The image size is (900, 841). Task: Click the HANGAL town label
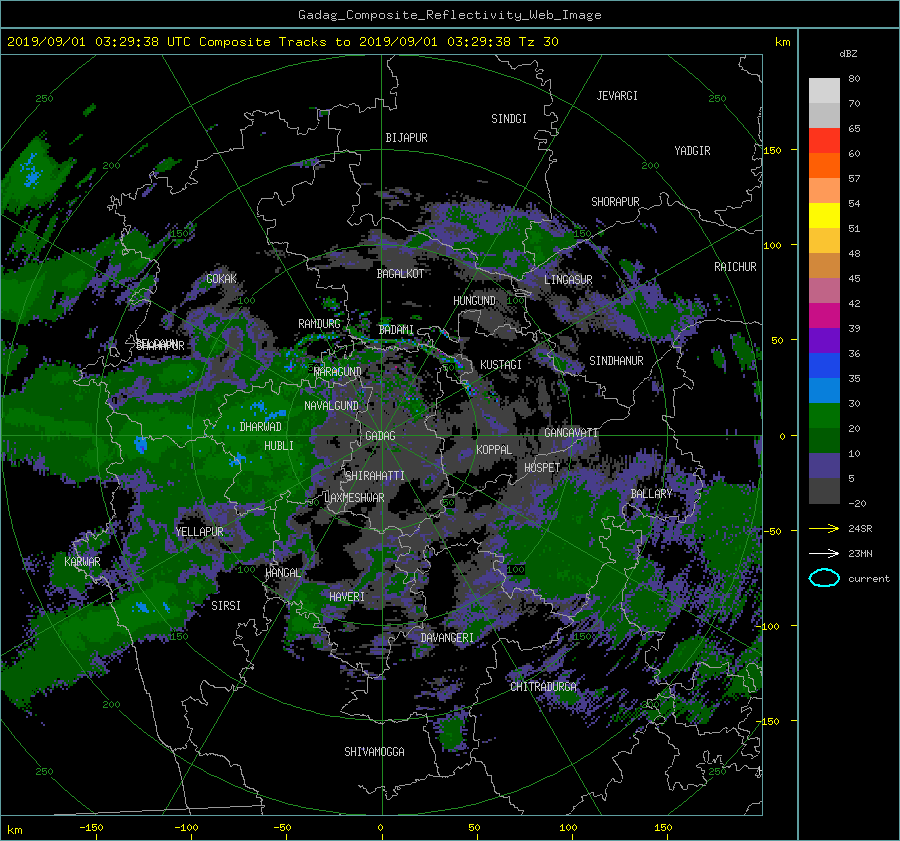(283, 573)
